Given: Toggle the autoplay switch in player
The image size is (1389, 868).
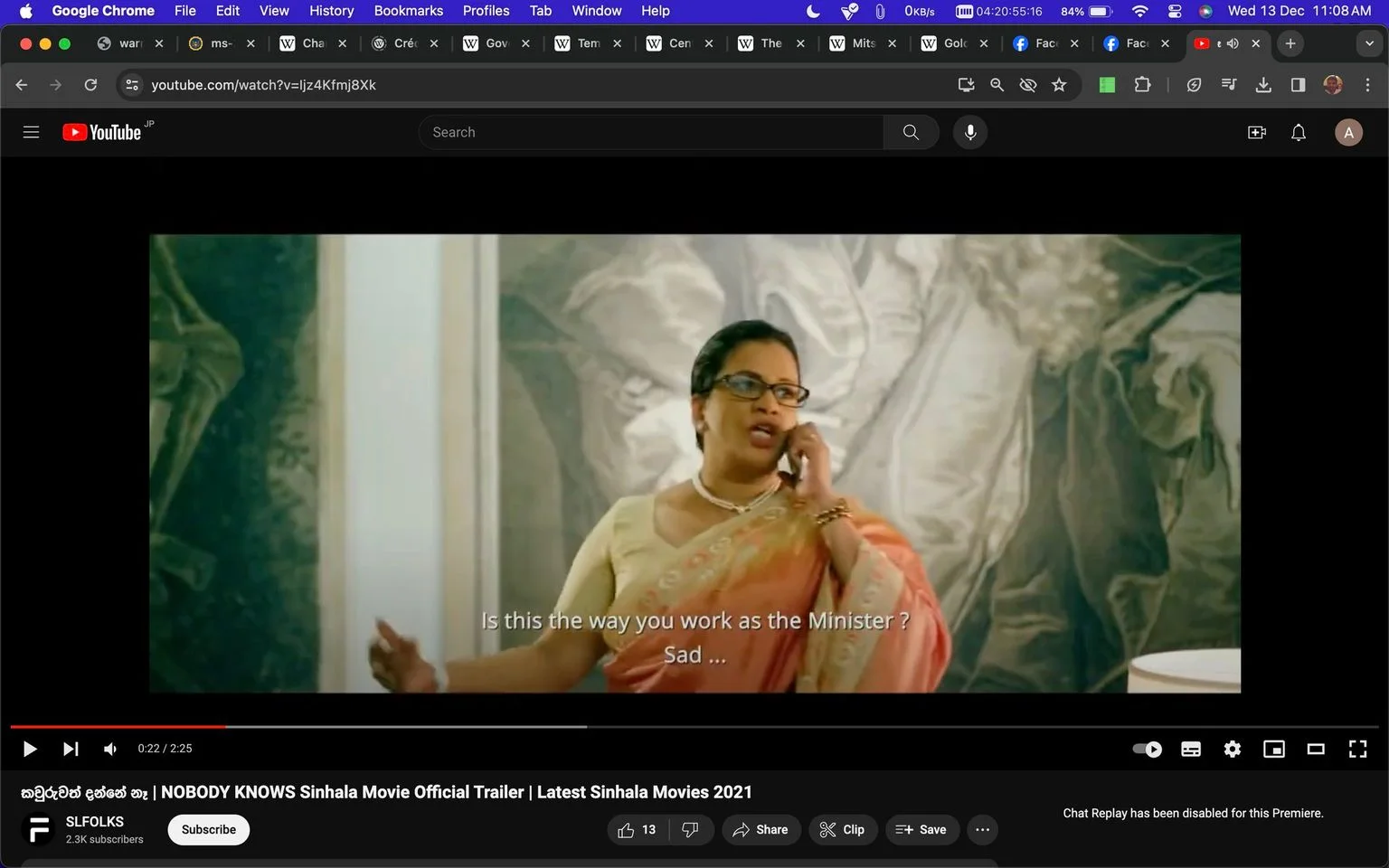Looking at the screenshot, I should tap(1148, 749).
